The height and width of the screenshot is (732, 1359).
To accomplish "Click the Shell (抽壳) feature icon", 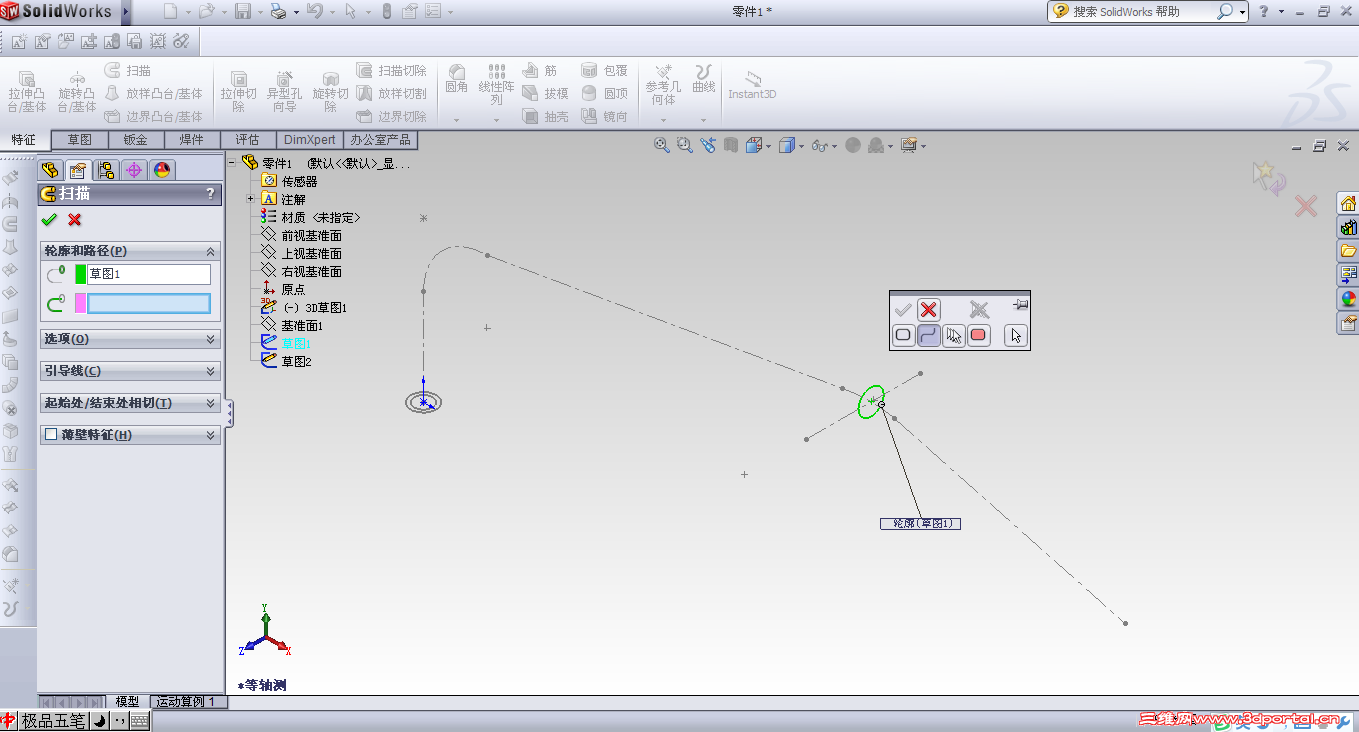I will (x=530, y=115).
